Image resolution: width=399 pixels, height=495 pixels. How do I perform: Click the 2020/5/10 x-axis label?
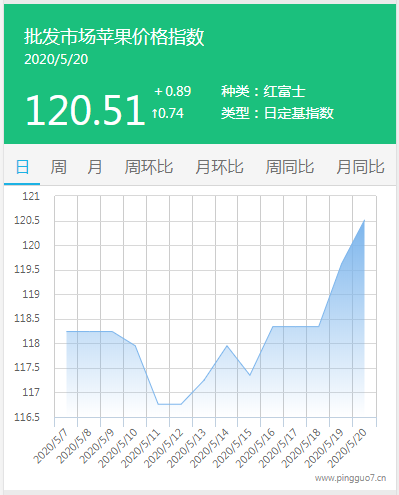(x=118, y=448)
